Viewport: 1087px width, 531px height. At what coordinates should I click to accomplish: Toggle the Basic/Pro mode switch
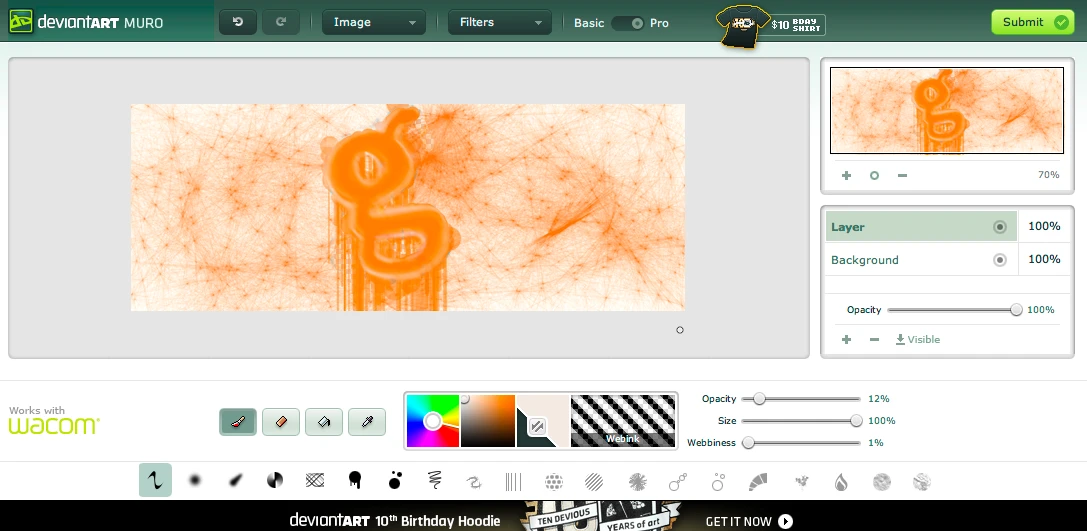point(627,23)
